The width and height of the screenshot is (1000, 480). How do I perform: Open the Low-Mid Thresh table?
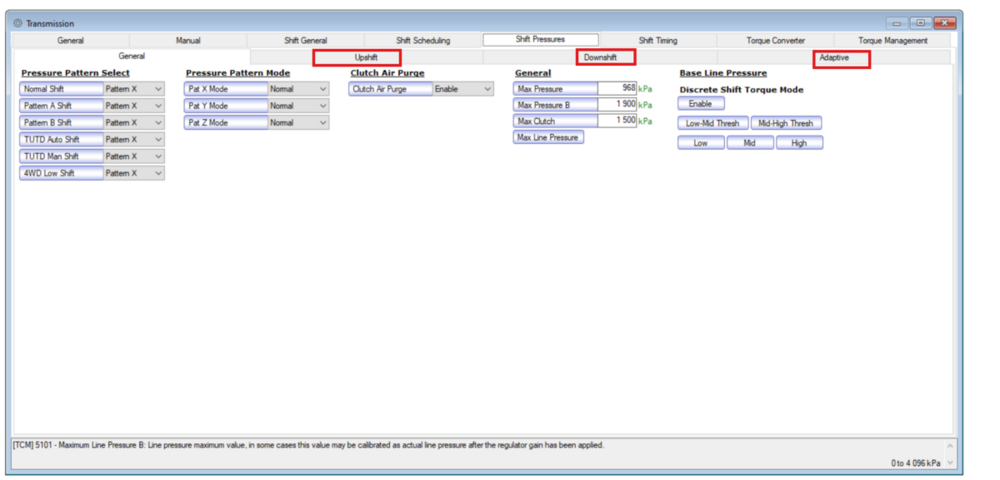tap(712, 124)
